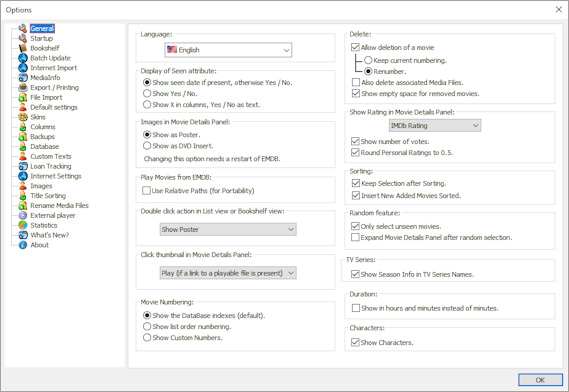Click the About info icon
569x392 pixels.
coord(23,245)
